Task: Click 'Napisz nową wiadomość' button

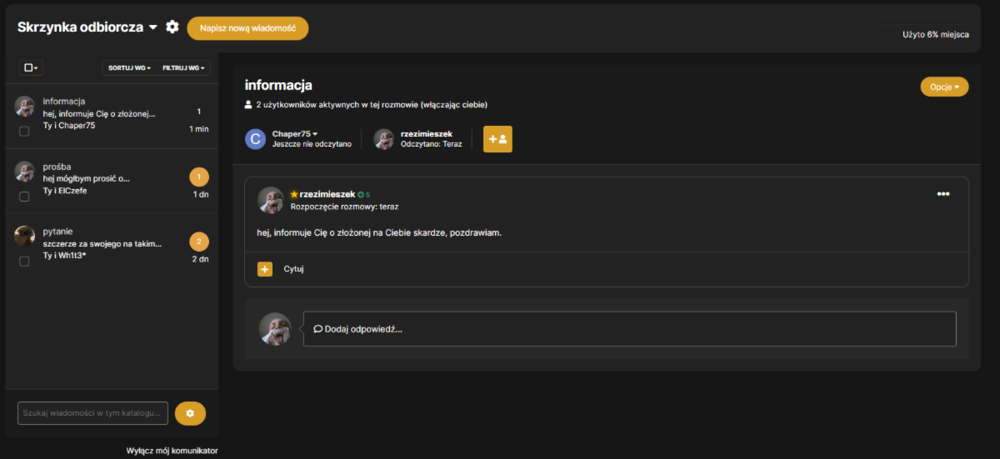Action: coord(247,29)
